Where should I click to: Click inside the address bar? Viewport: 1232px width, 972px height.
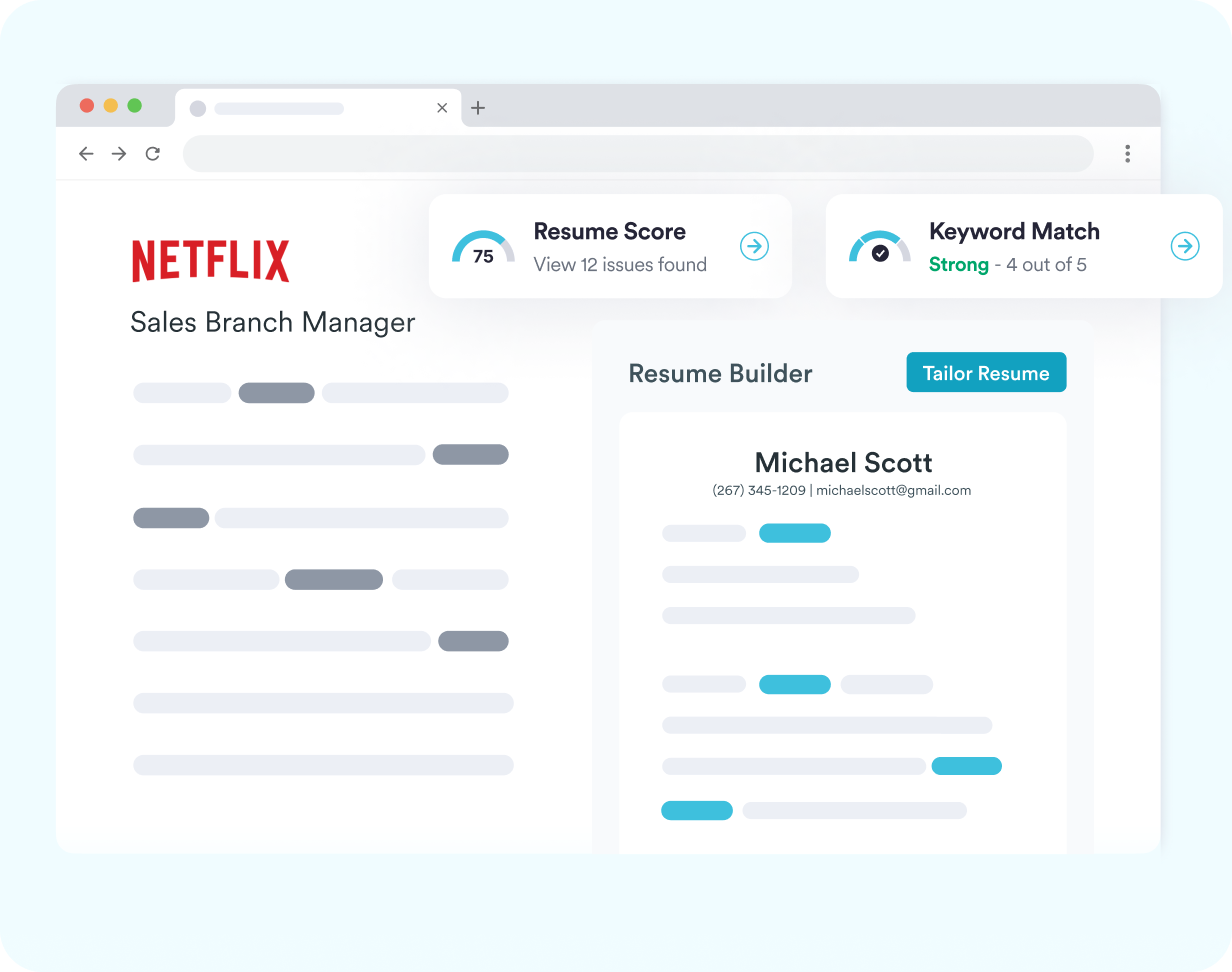point(638,153)
